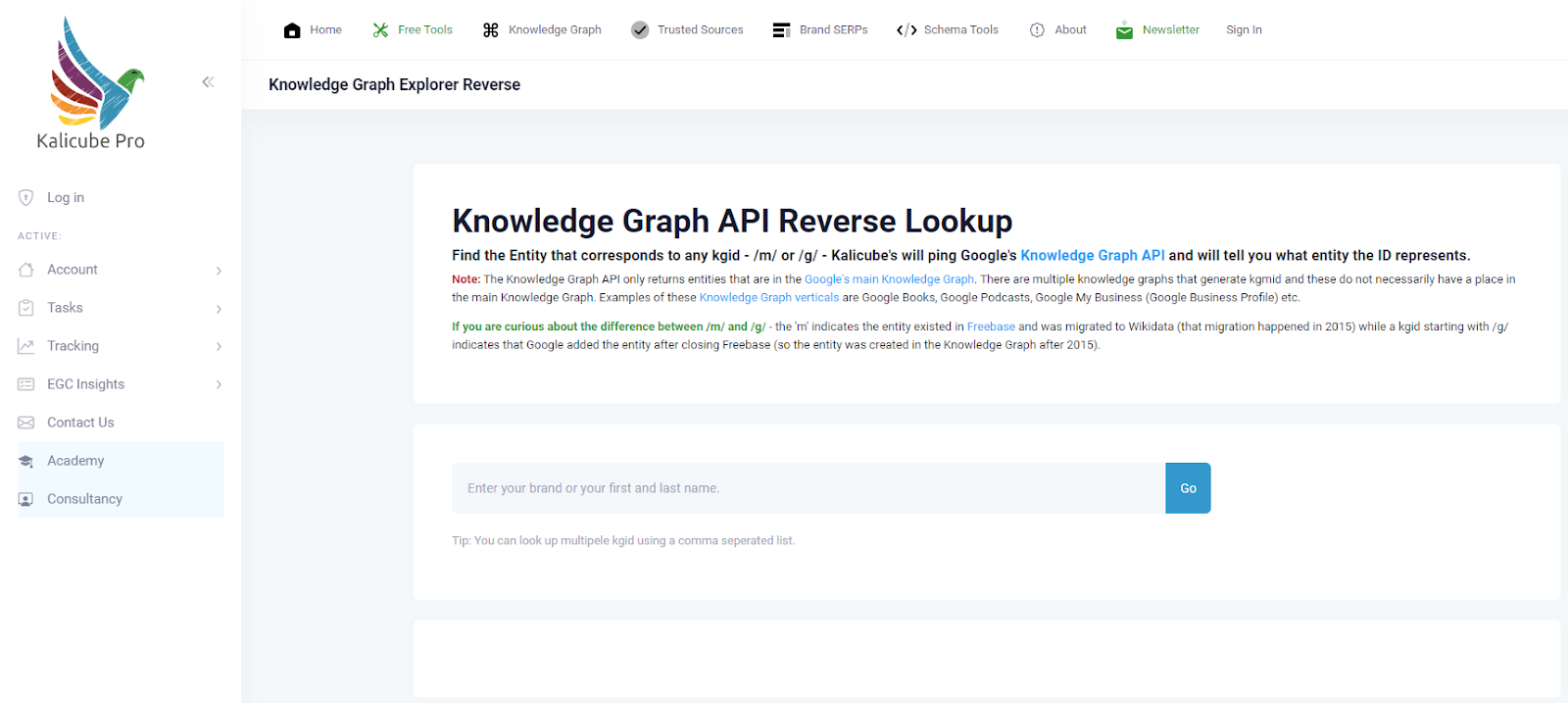Click the Knowledge Graph API Reverse Lookup heading
Viewport: 1568px width, 703px height.
coord(732,221)
